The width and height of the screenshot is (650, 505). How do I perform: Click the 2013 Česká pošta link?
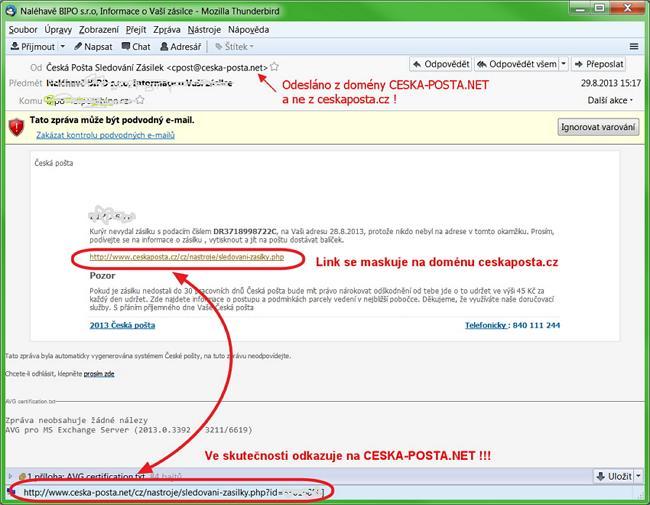click(122, 325)
